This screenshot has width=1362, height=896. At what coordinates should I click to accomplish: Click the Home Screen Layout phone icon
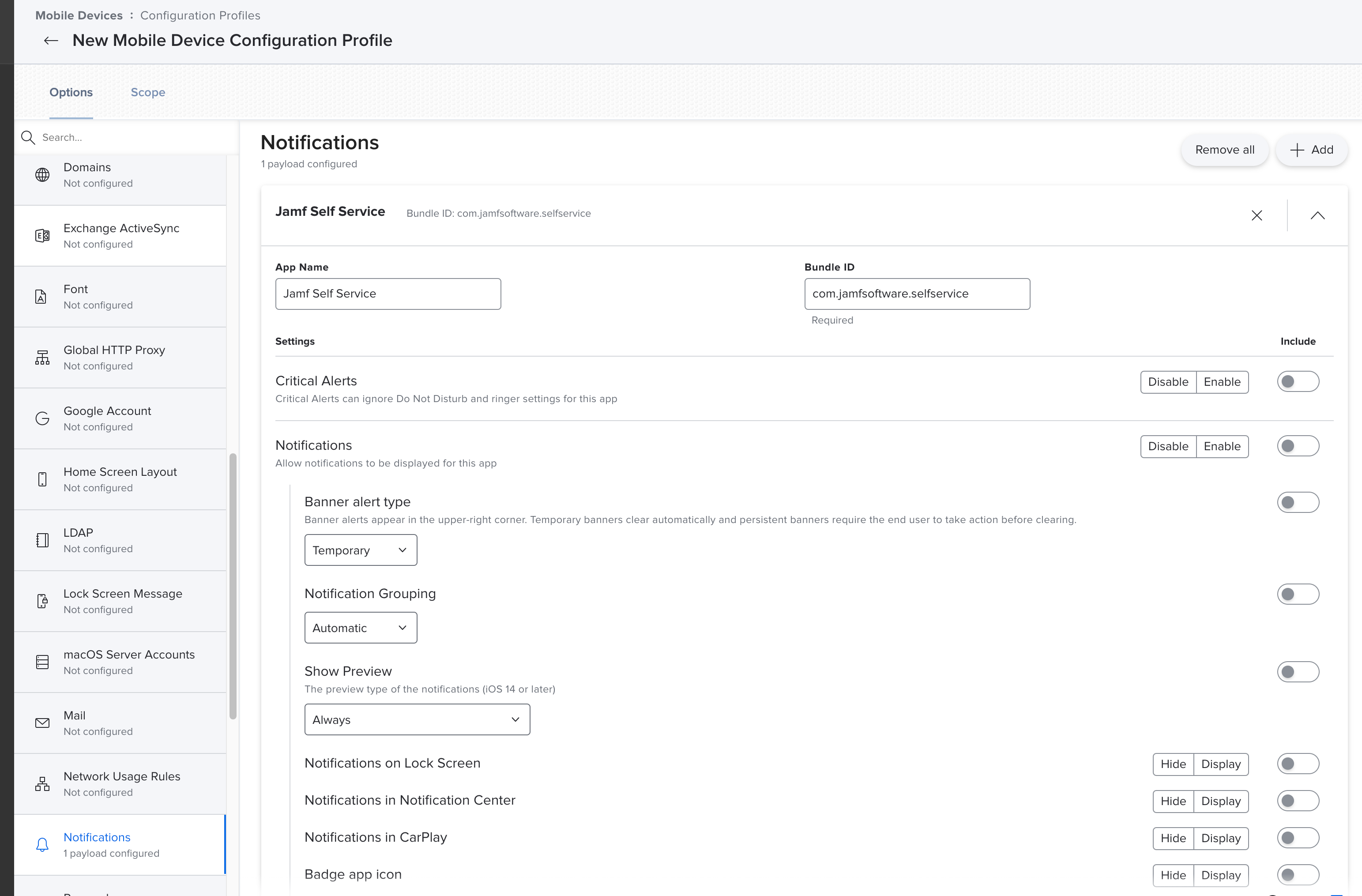coord(42,479)
